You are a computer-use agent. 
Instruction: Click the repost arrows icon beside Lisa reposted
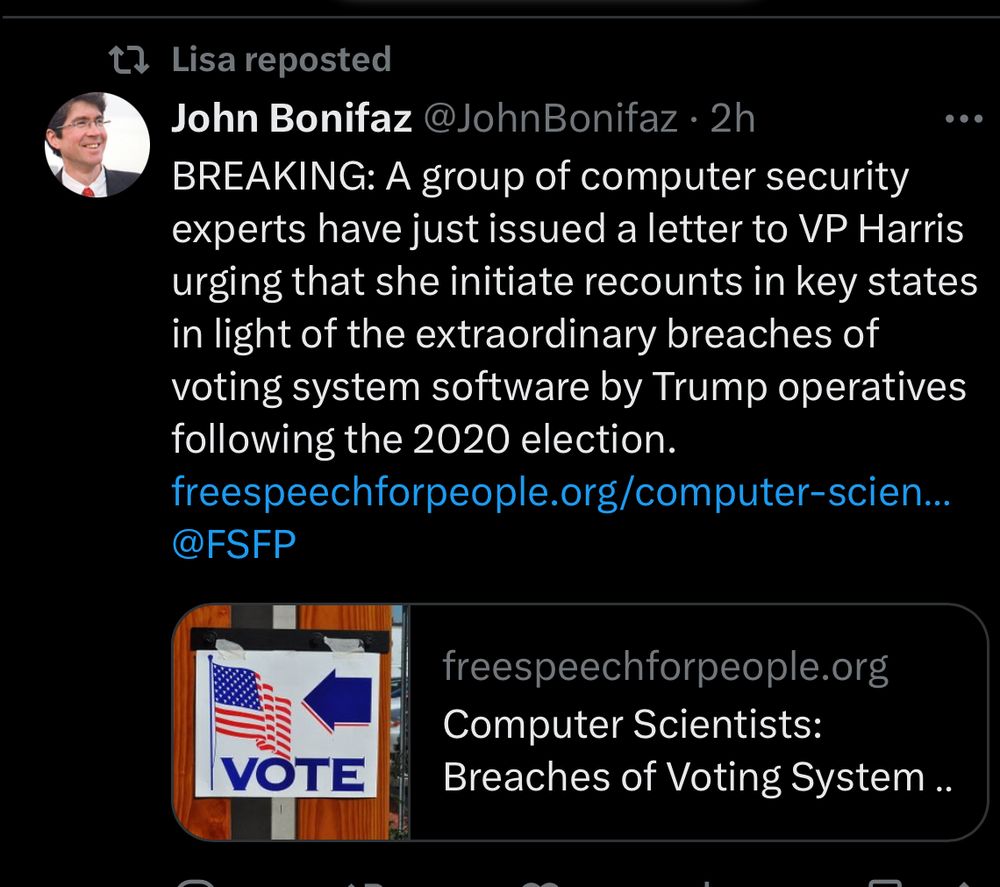128,62
